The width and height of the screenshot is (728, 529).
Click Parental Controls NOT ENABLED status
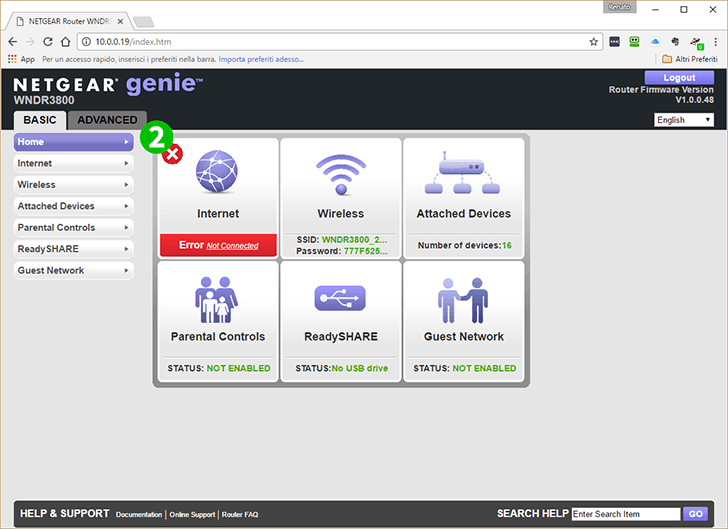click(239, 368)
